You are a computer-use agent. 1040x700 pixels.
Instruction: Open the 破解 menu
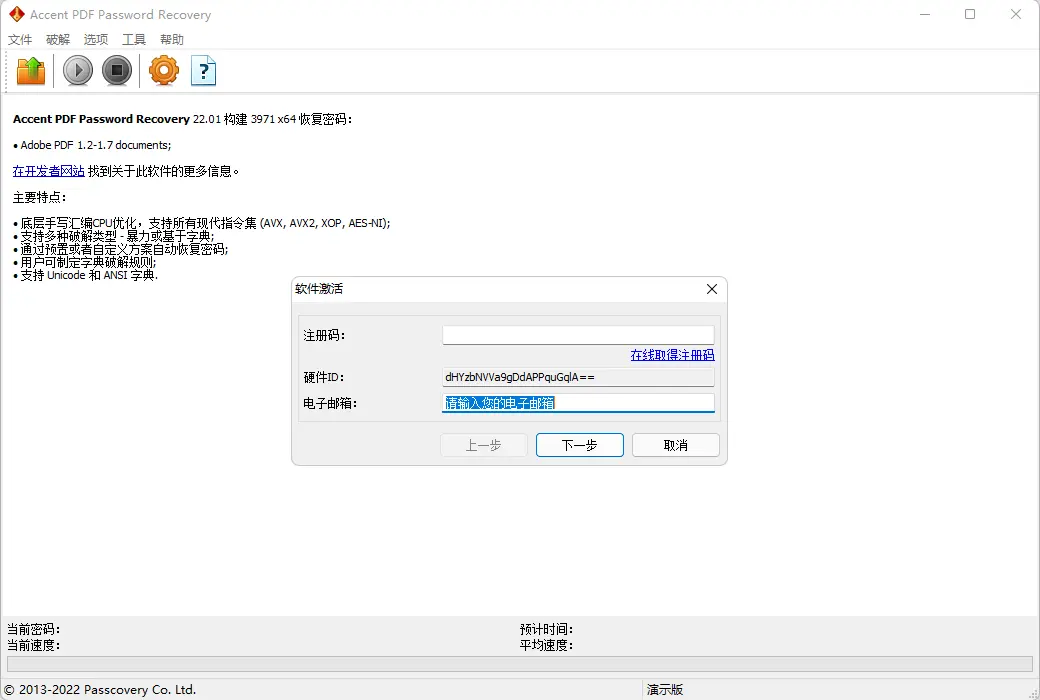tap(58, 40)
